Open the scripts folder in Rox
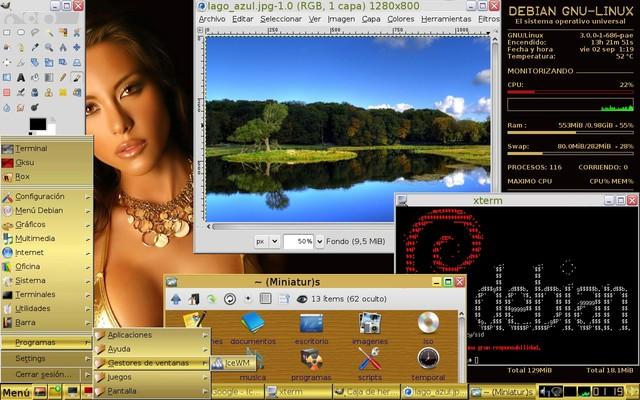The width and height of the screenshot is (640, 400). 370,364
